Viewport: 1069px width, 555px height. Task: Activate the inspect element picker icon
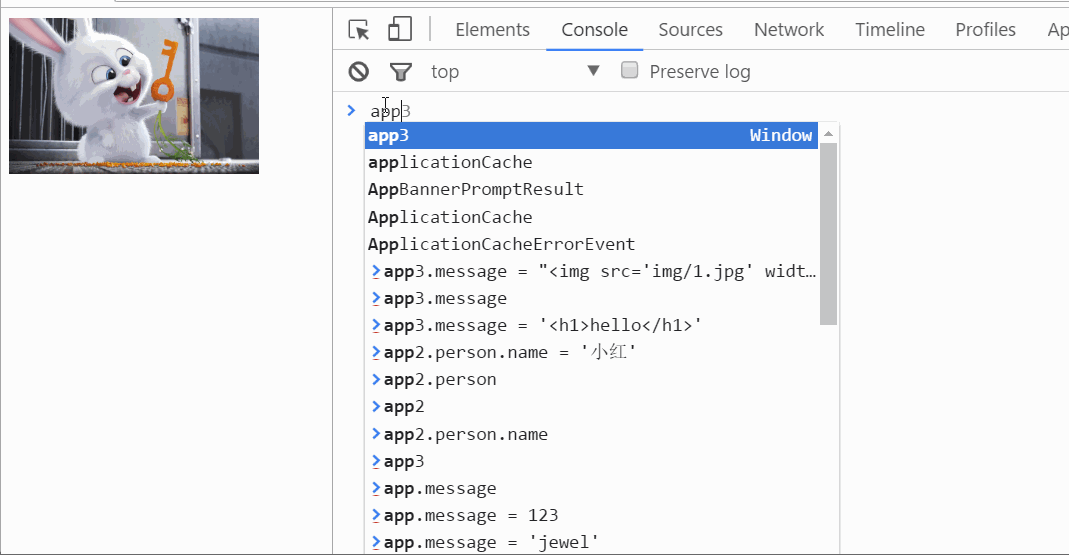tap(359, 30)
